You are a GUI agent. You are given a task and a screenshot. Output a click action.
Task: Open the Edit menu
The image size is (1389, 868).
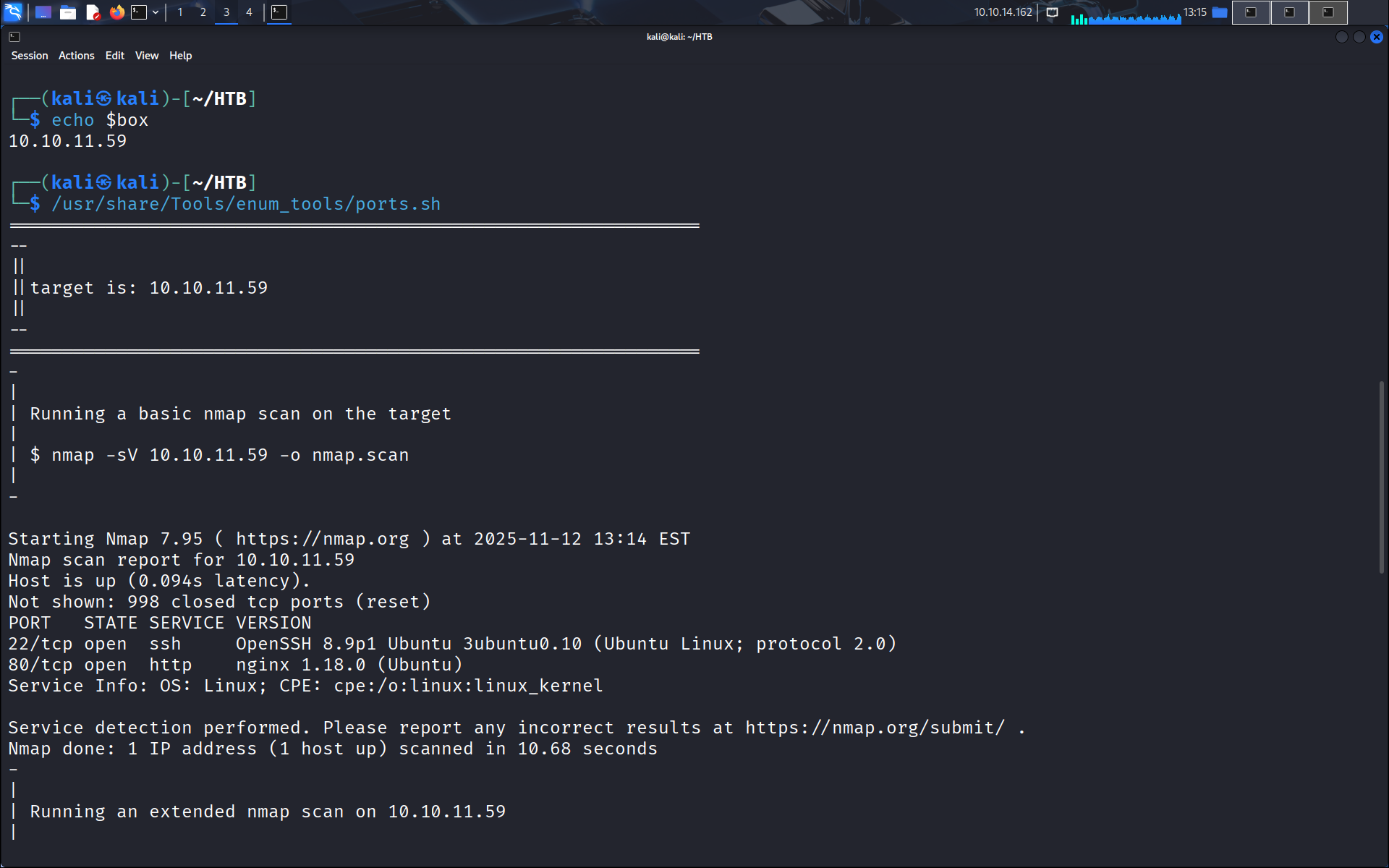(114, 56)
